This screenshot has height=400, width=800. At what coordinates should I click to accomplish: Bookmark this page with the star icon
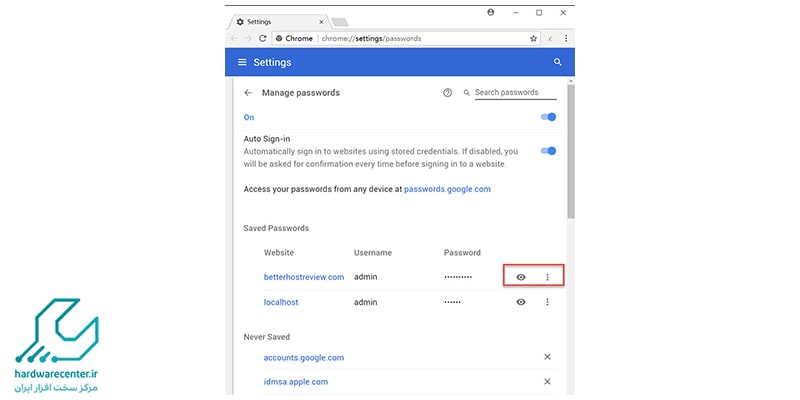coord(534,38)
